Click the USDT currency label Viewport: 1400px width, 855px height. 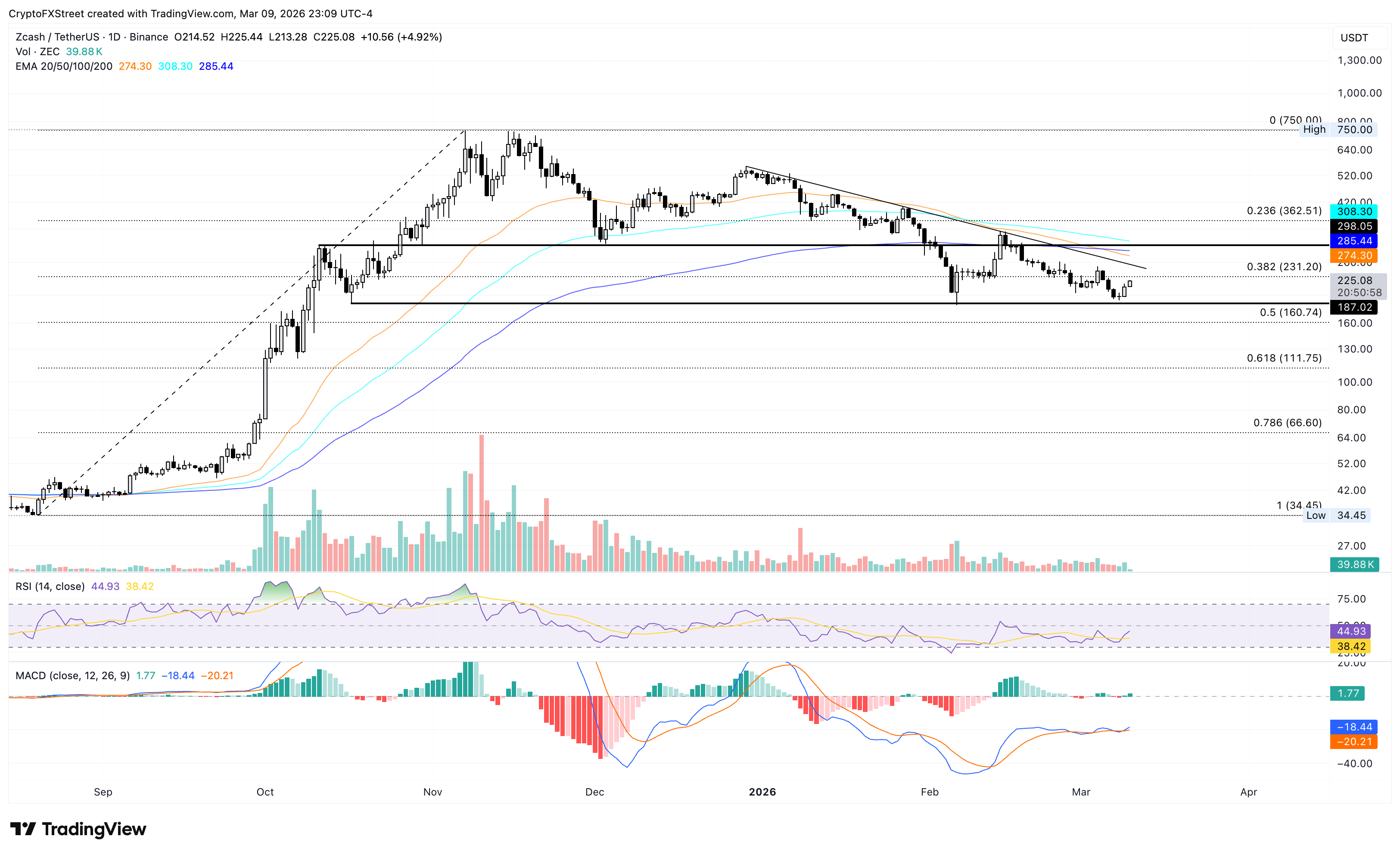(x=1354, y=38)
